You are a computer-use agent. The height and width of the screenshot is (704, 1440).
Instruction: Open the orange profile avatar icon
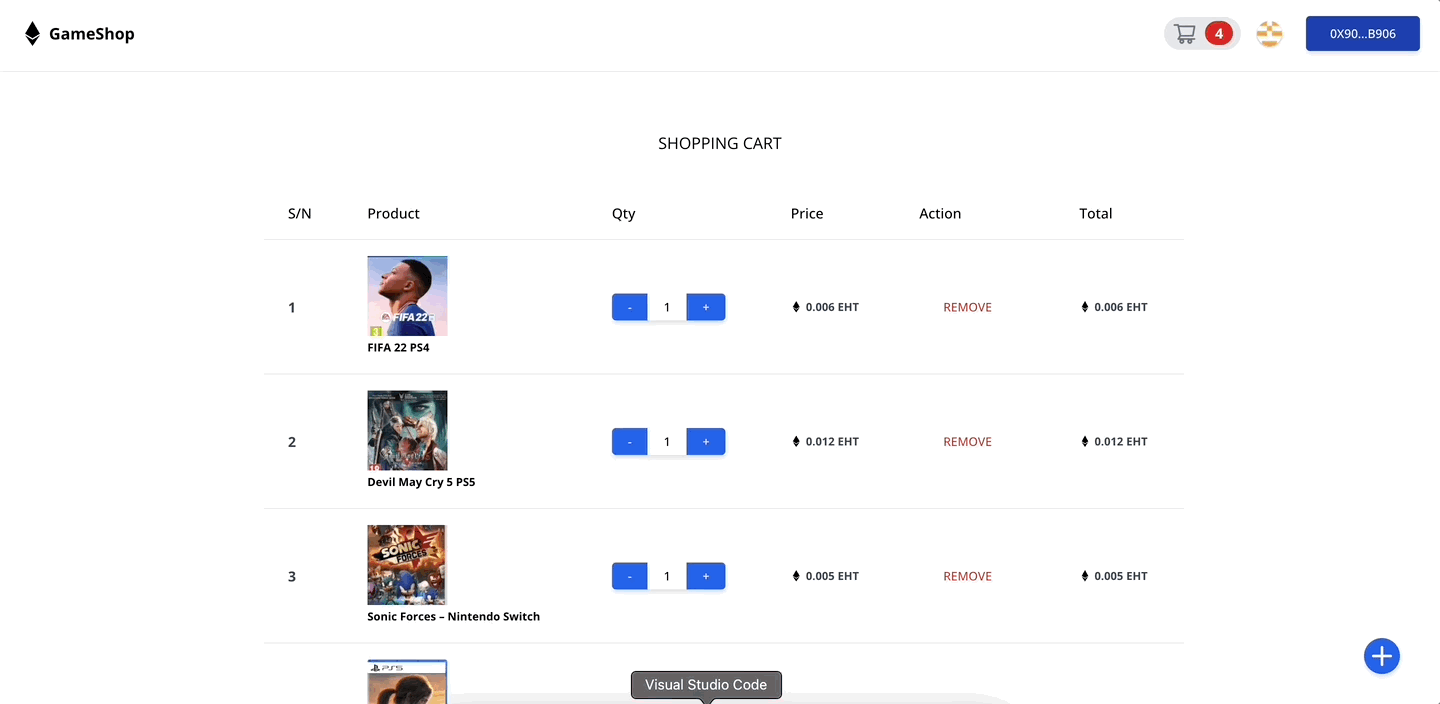click(1269, 34)
